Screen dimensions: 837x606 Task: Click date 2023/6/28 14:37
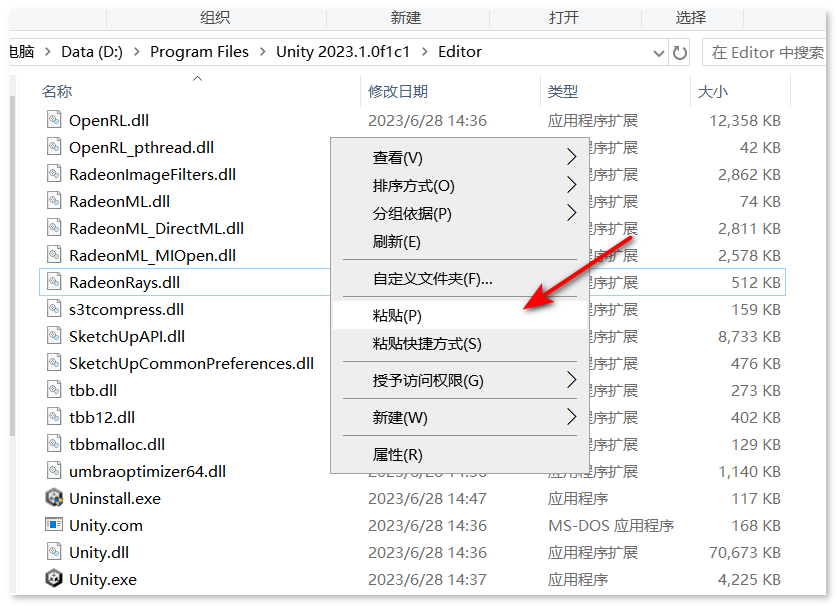tap(427, 579)
